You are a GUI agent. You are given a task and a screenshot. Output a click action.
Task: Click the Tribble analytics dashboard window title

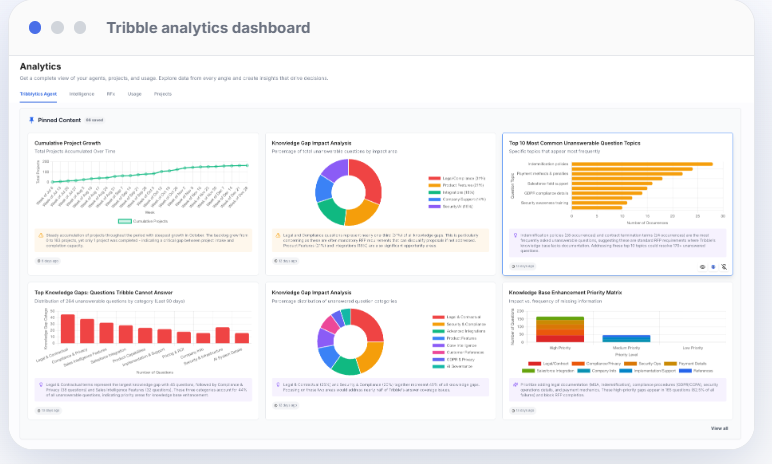pos(208,28)
